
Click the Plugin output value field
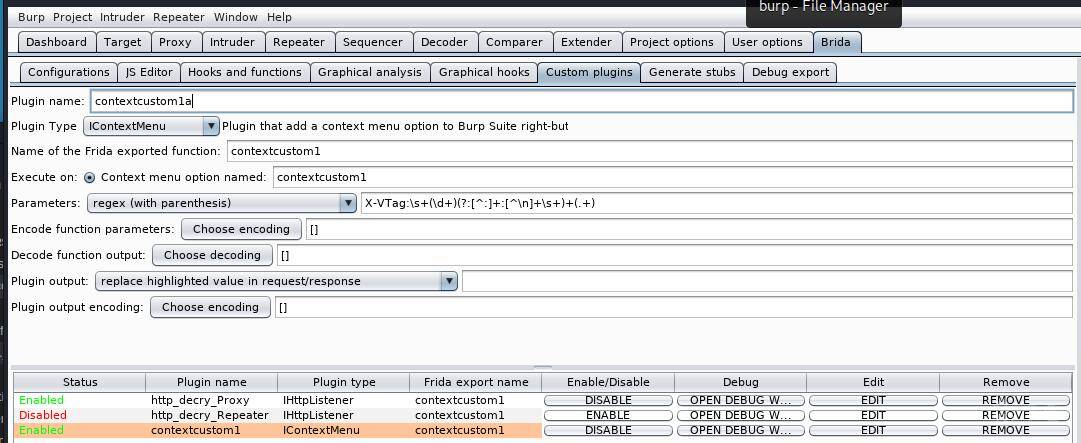[x=767, y=281]
